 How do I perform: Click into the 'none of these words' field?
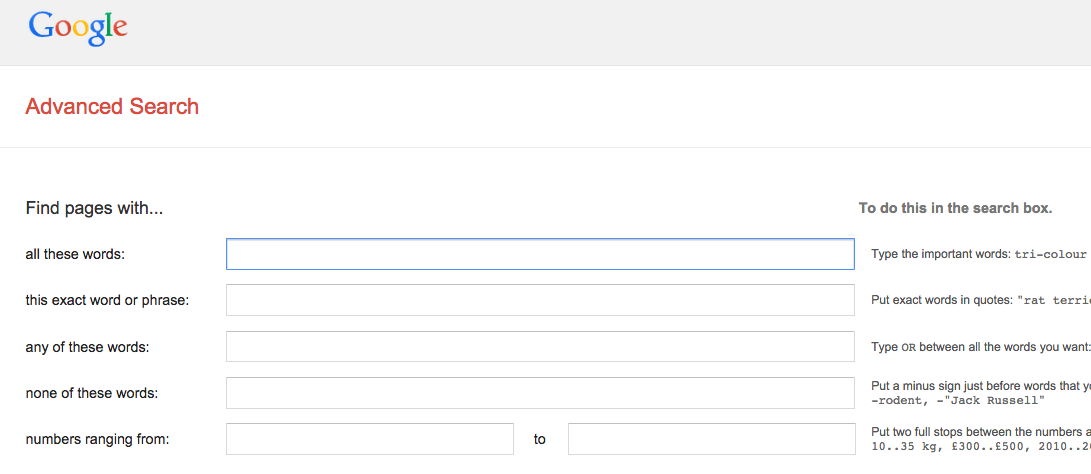[540, 393]
